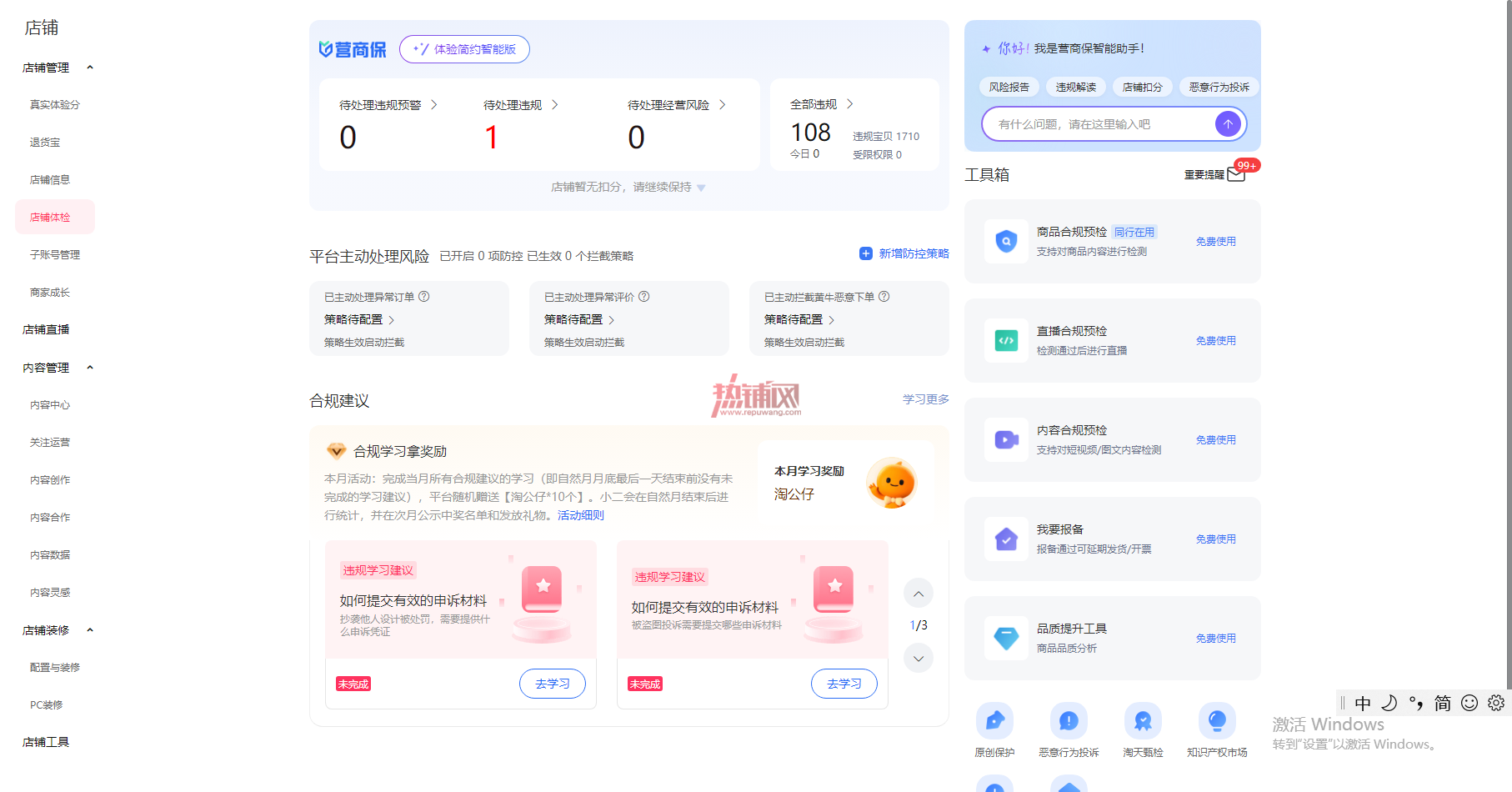Click 去学习 on the 抄袭他人设计 card
The image size is (1512, 792).
pos(553,684)
